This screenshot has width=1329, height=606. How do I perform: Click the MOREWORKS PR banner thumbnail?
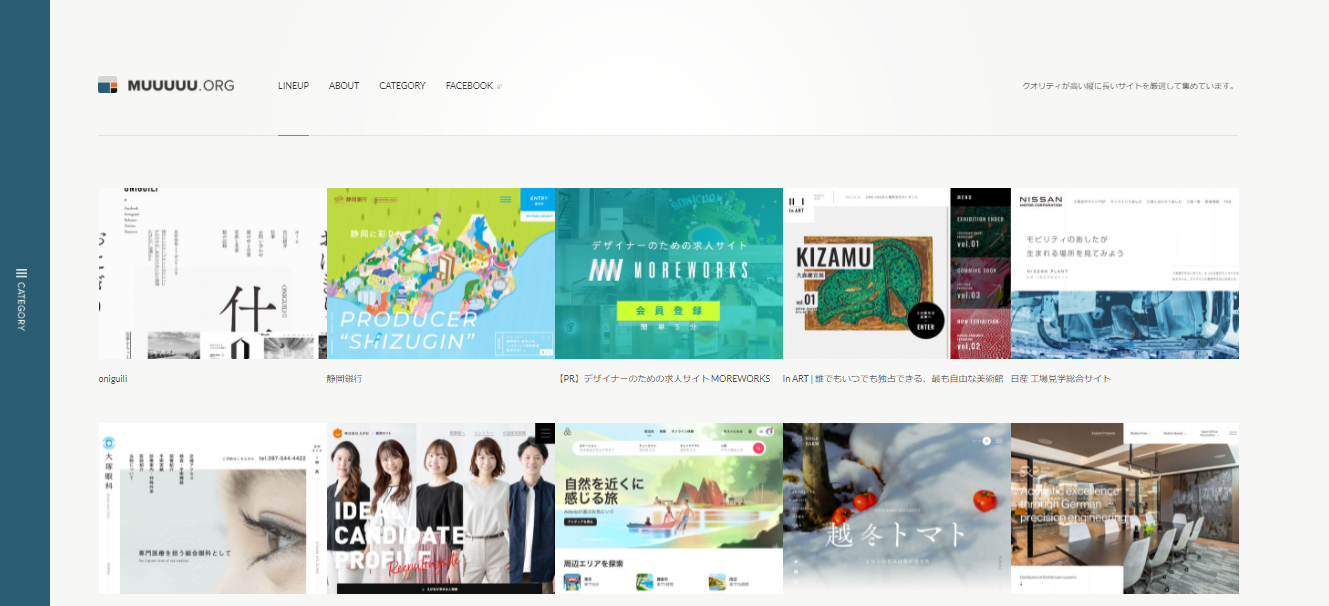pos(668,273)
